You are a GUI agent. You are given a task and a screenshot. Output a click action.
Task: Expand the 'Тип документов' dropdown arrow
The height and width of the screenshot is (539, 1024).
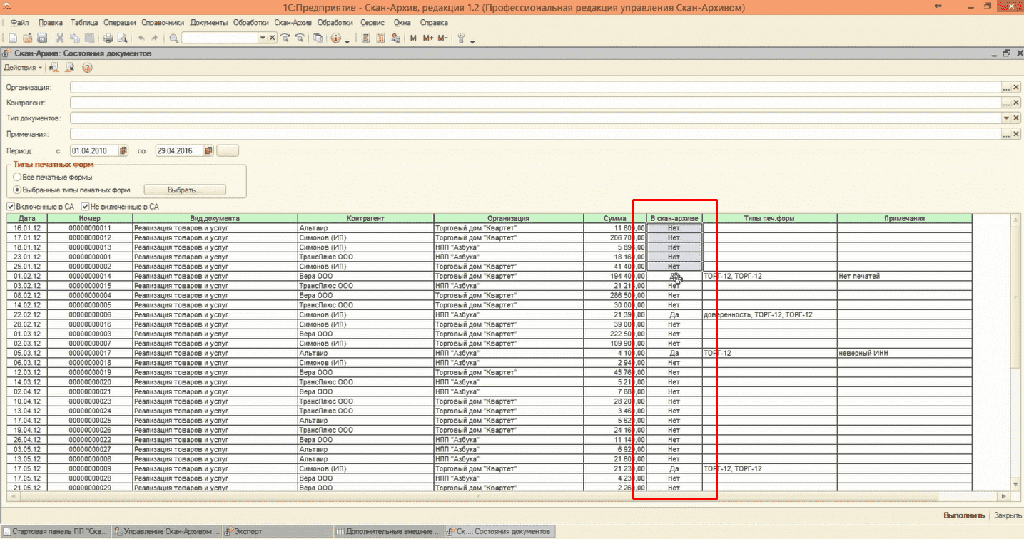[x=1006, y=118]
